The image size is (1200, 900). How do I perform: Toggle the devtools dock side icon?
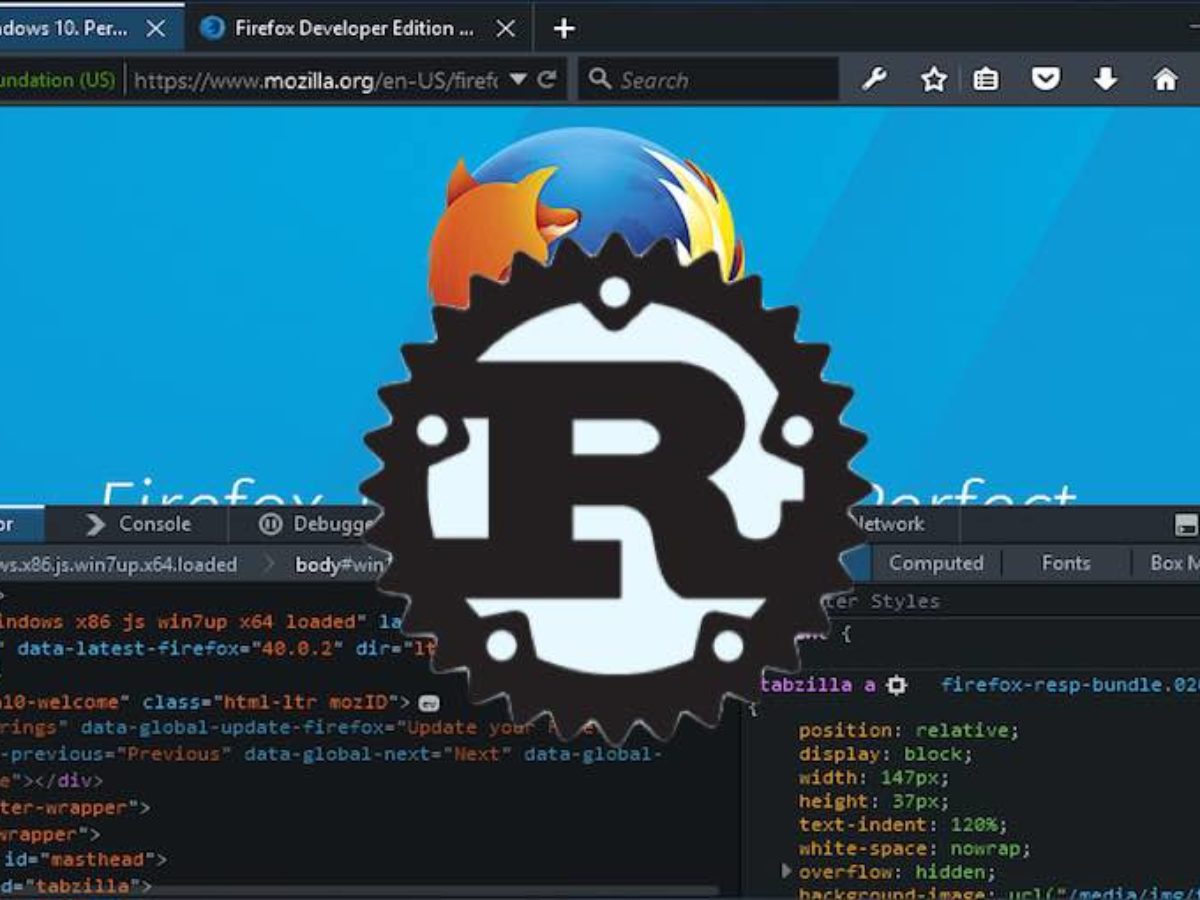(1186, 525)
